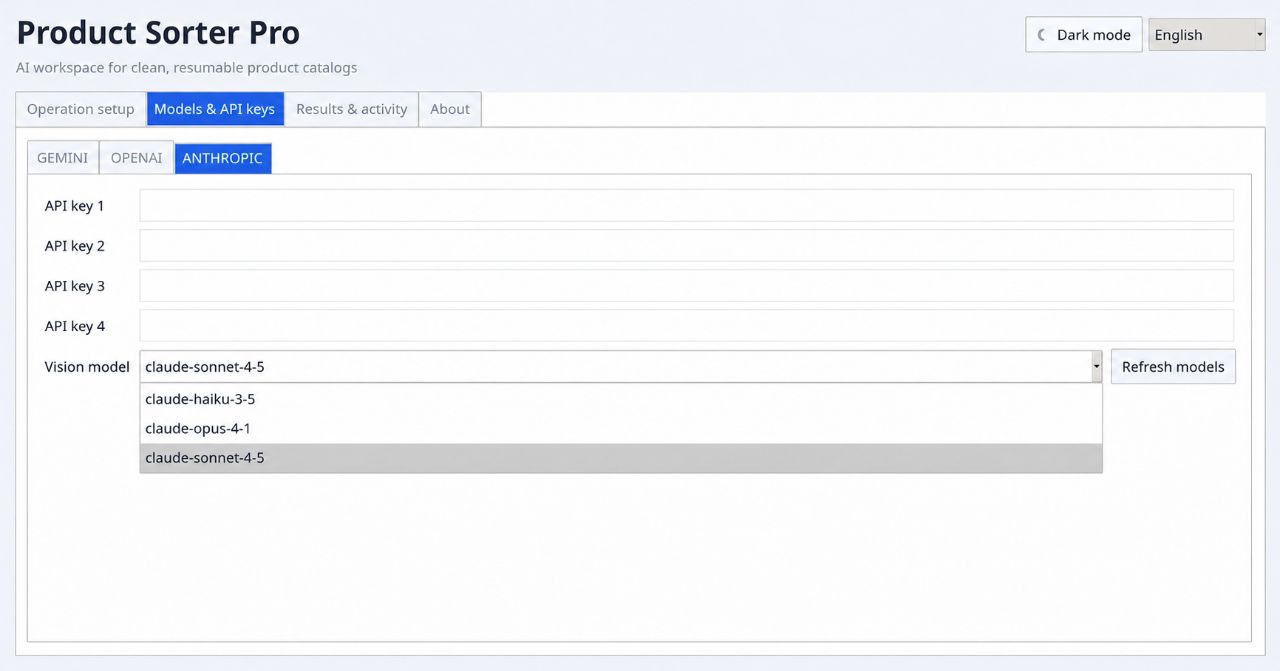
Task: Focus the API key 1 field
Action: [x=686, y=205]
